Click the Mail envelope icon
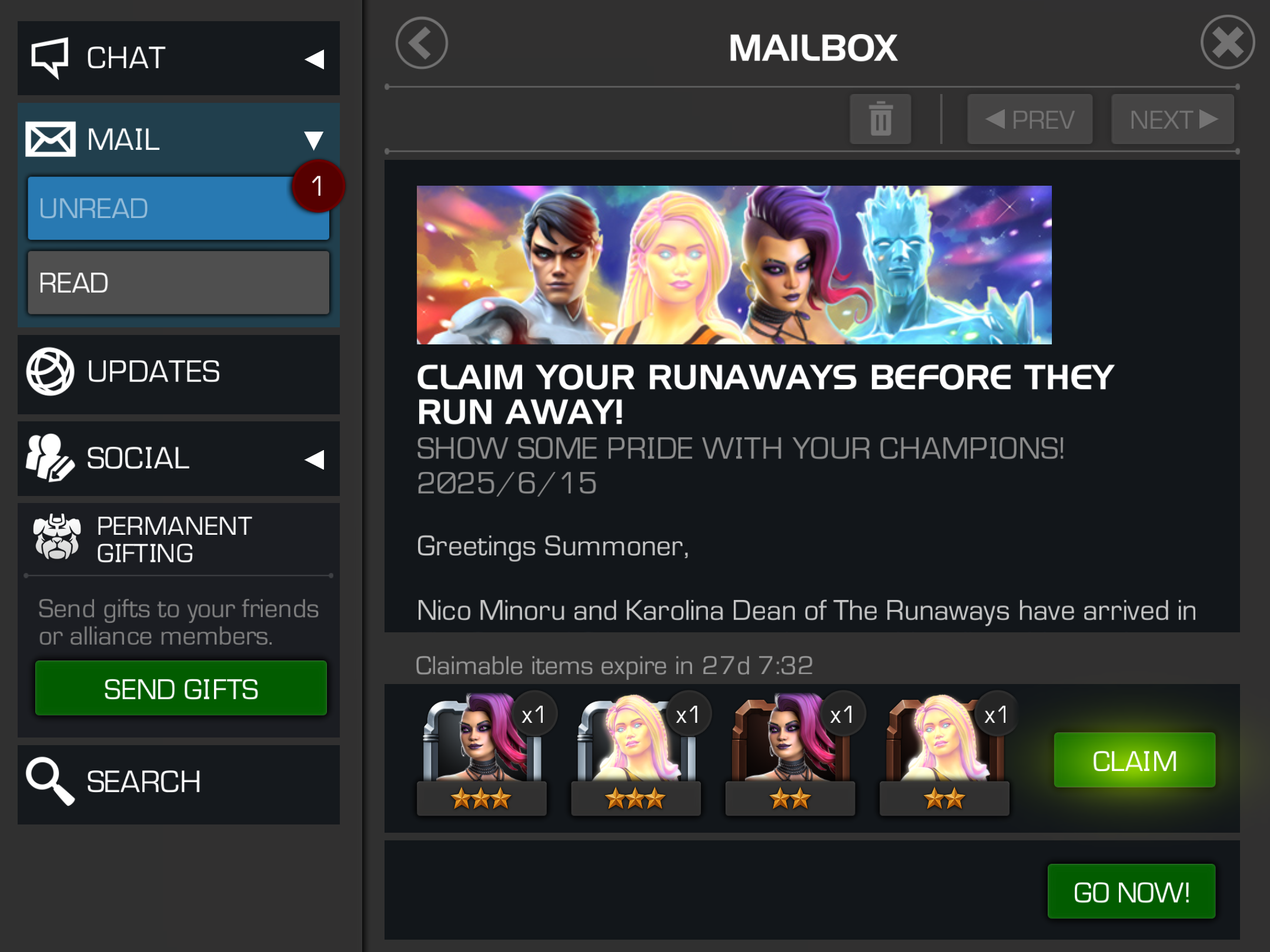 [51, 139]
